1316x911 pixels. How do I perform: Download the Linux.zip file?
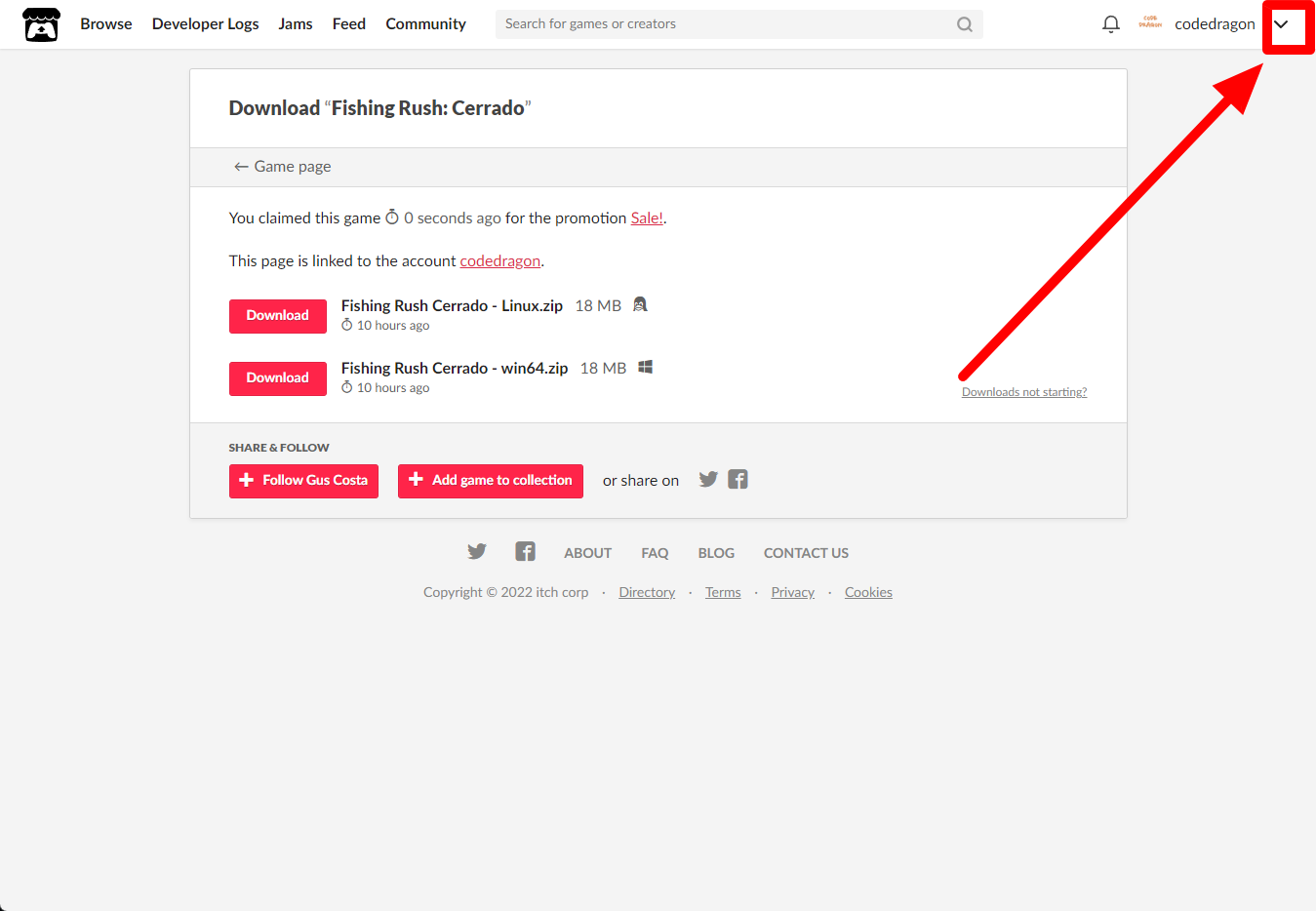278,316
